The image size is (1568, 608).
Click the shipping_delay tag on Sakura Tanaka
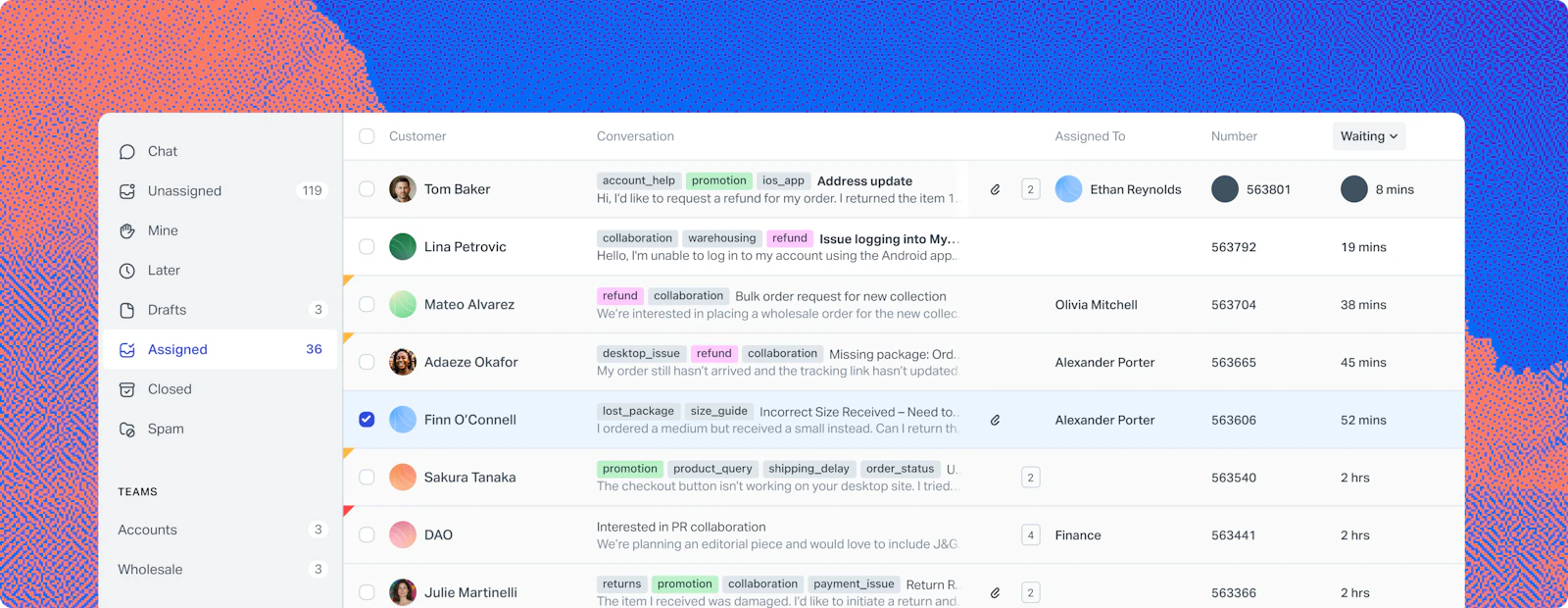coord(808,469)
